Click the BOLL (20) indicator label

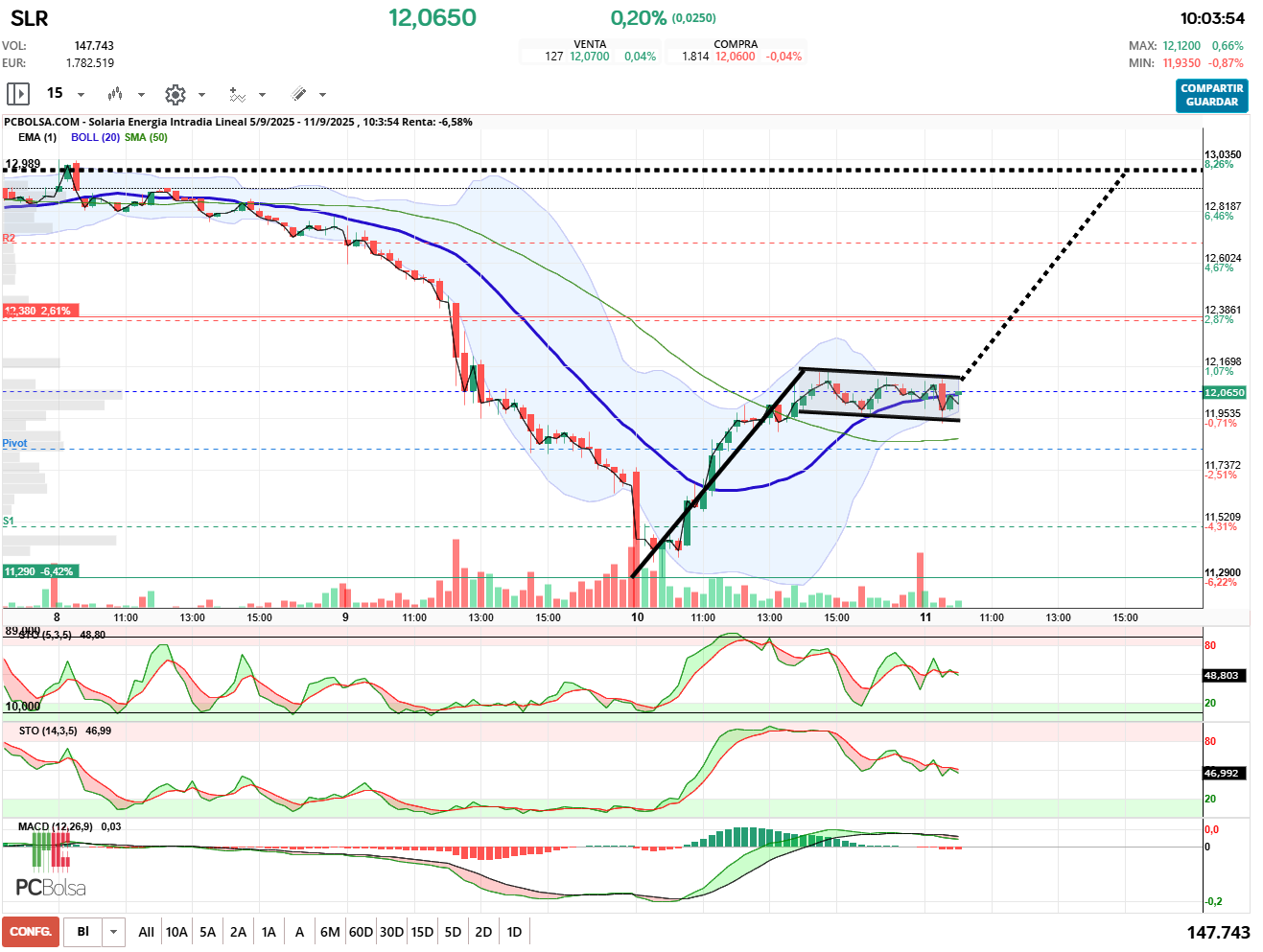95,137
